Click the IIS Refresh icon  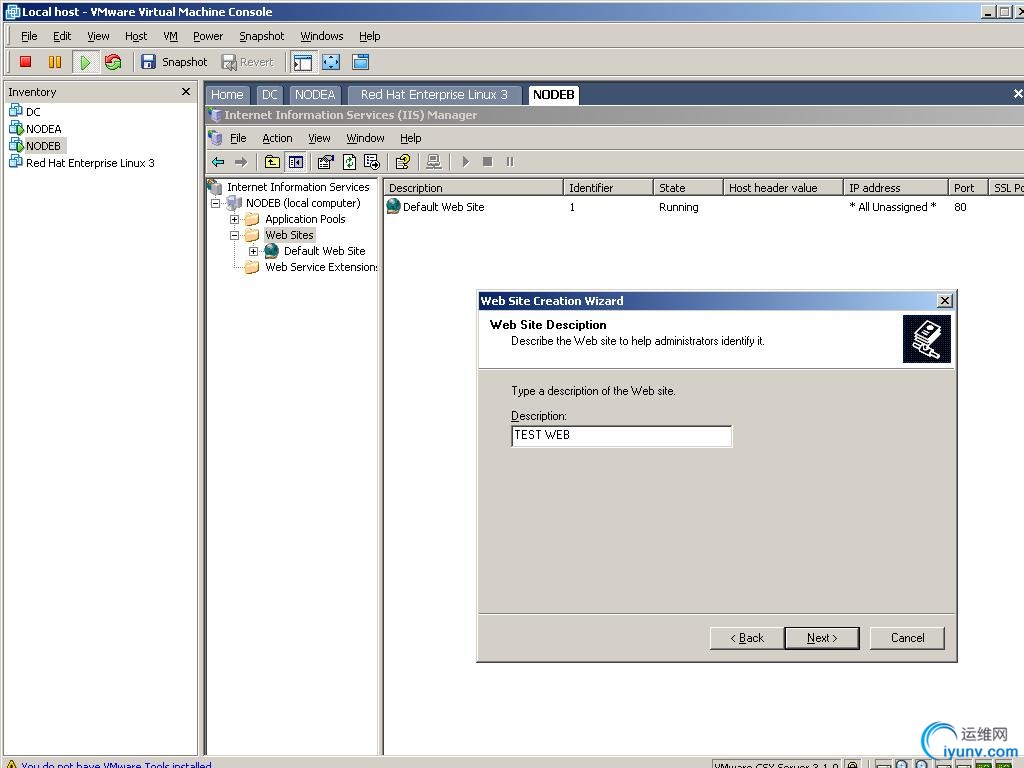(349, 161)
